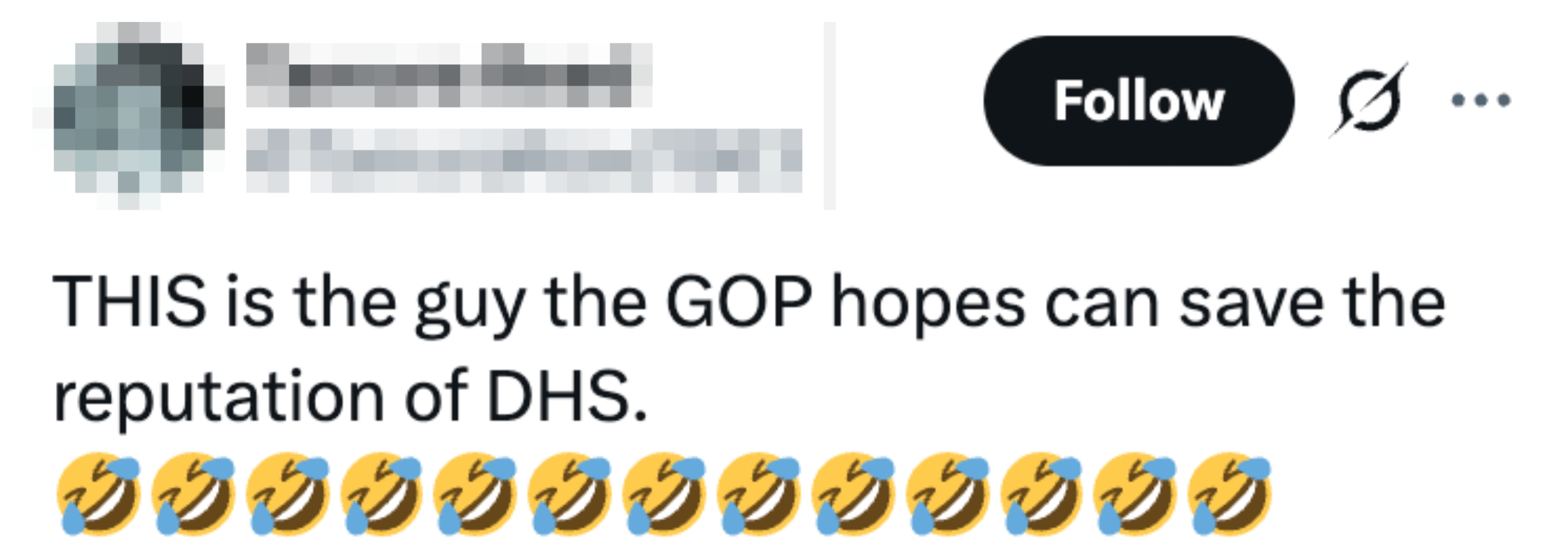
Task: Open the three-dot more options menu
Action: coord(1481,100)
